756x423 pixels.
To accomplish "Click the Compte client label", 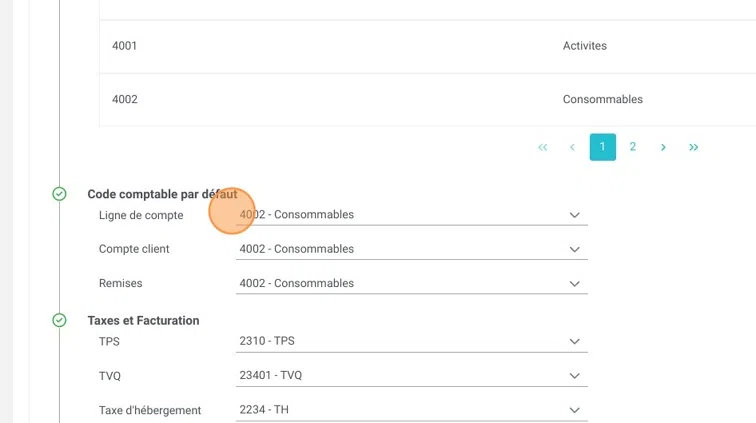I will pos(134,249).
